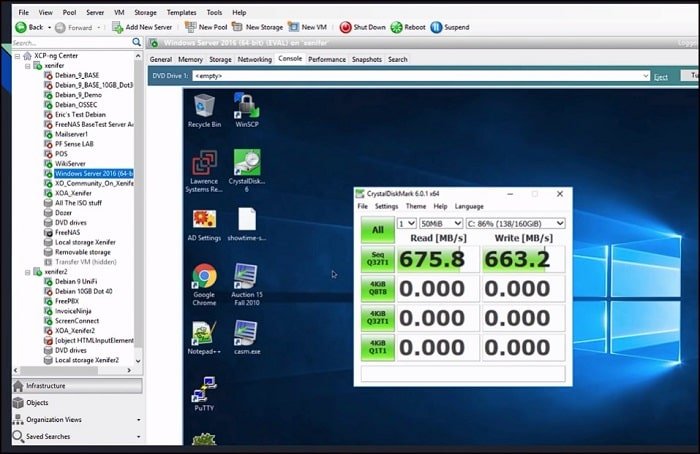Open test count dropdown showing 1
The image size is (700, 454).
407,223
